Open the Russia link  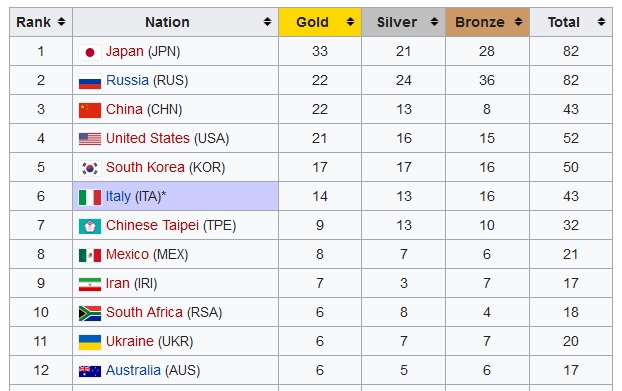[x=127, y=80]
